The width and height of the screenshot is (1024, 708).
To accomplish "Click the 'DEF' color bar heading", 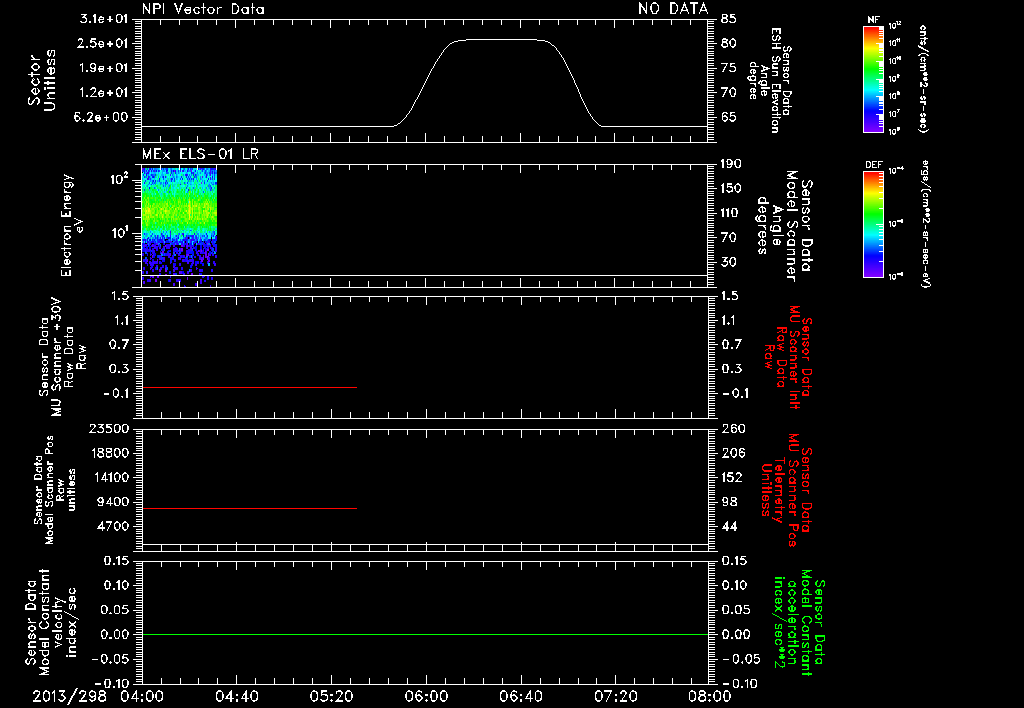I will pyautogui.click(x=874, y=165).
